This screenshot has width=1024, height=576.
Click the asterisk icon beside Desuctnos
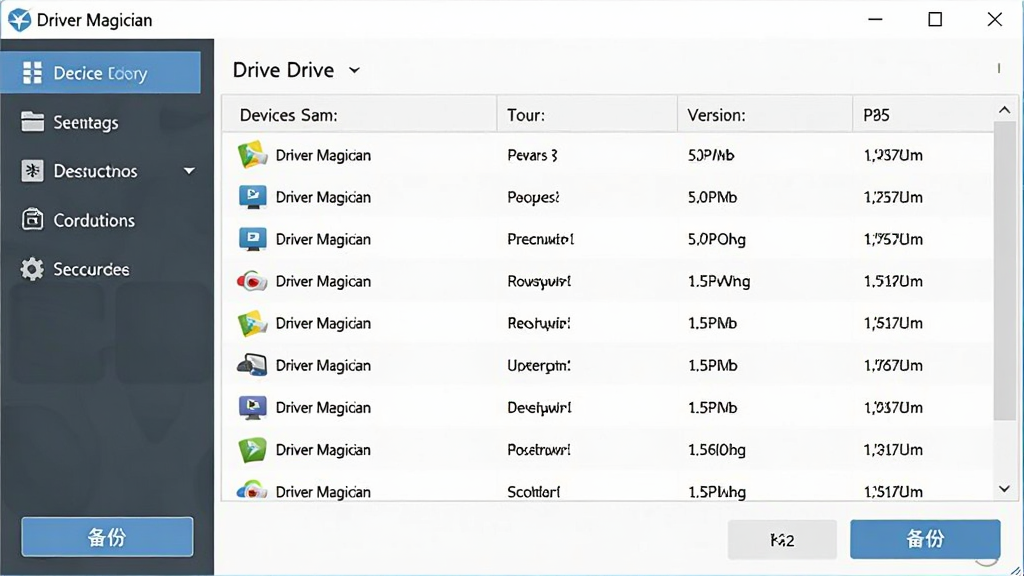(x=32, y=170)
